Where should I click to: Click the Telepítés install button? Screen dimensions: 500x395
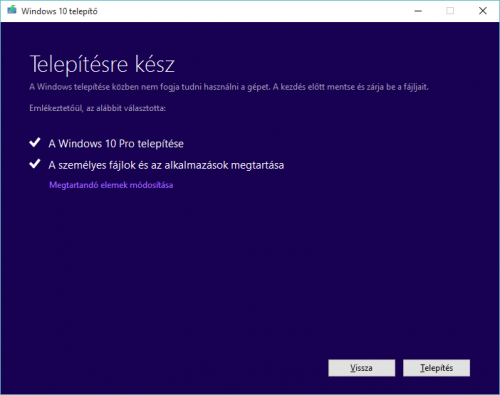436,368
